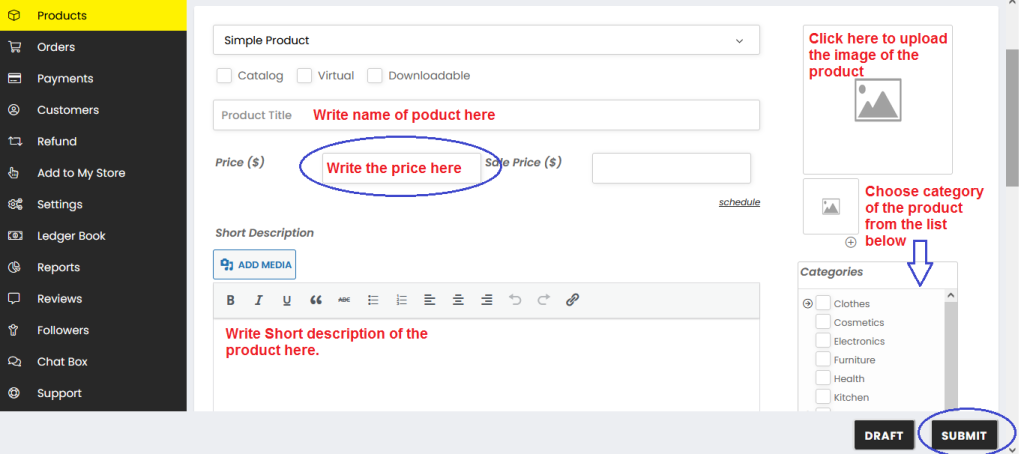Check the Electronics category
This screenshot has width=1024, height=454.
823,341
